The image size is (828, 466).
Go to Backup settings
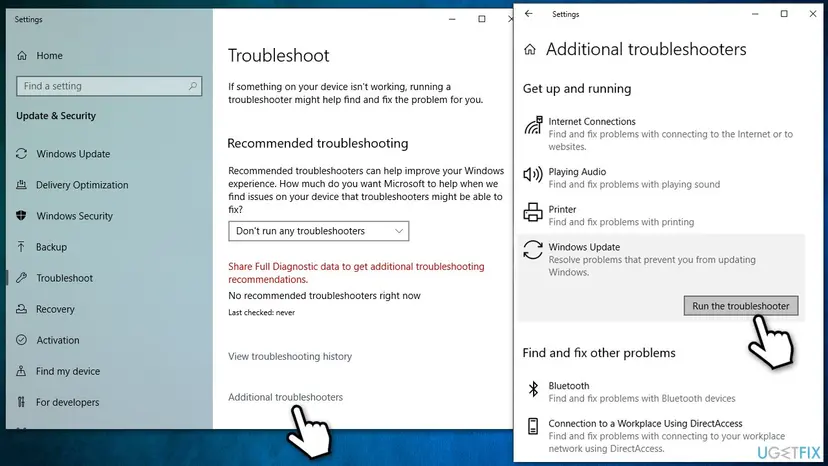[51, 247]
